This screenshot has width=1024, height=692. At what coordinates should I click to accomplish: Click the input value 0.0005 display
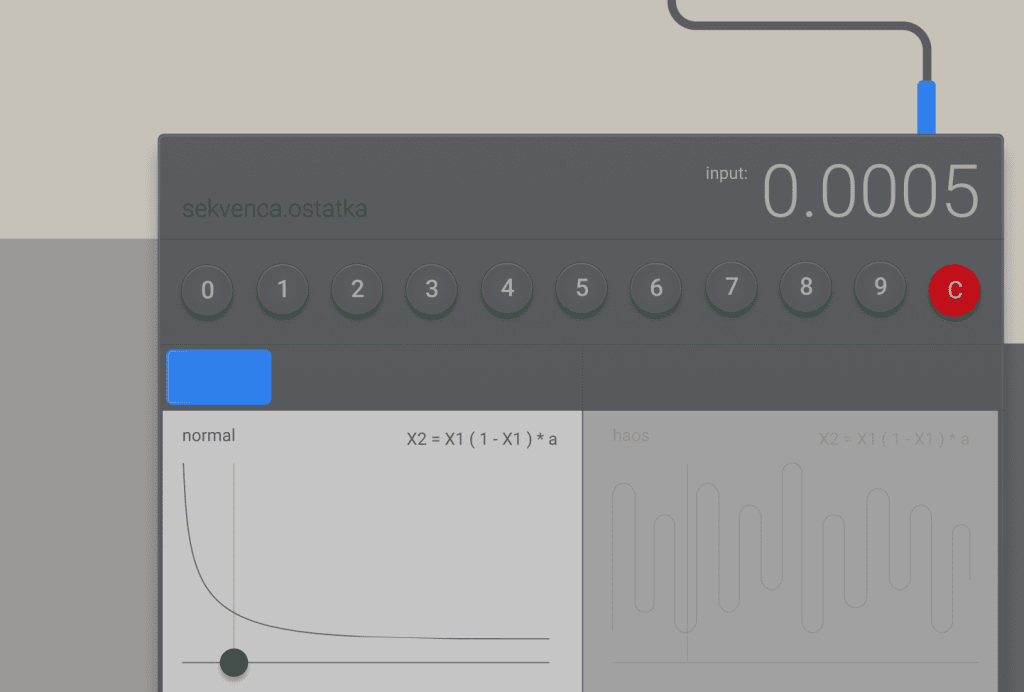[871, 192]
